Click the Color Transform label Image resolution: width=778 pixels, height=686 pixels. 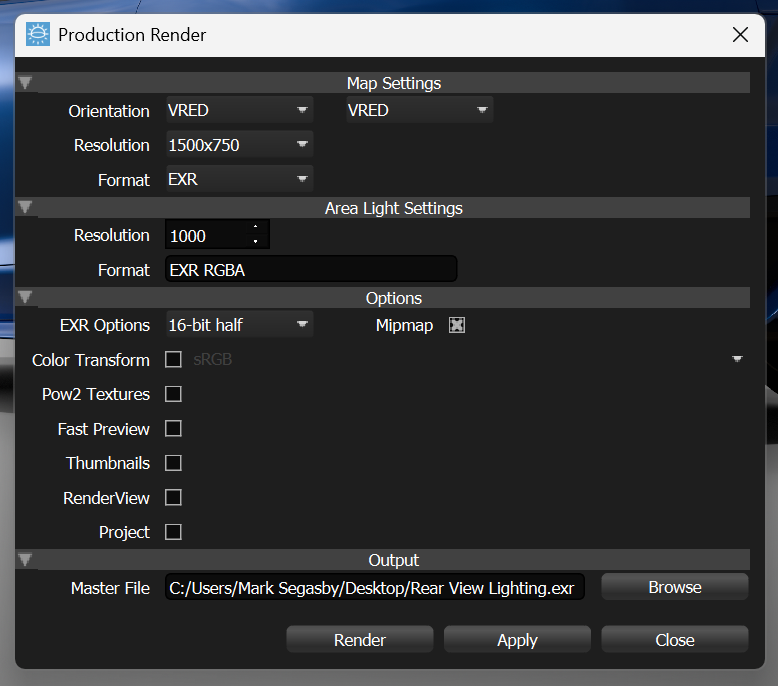pyautogui.click(x=91, y=360)
